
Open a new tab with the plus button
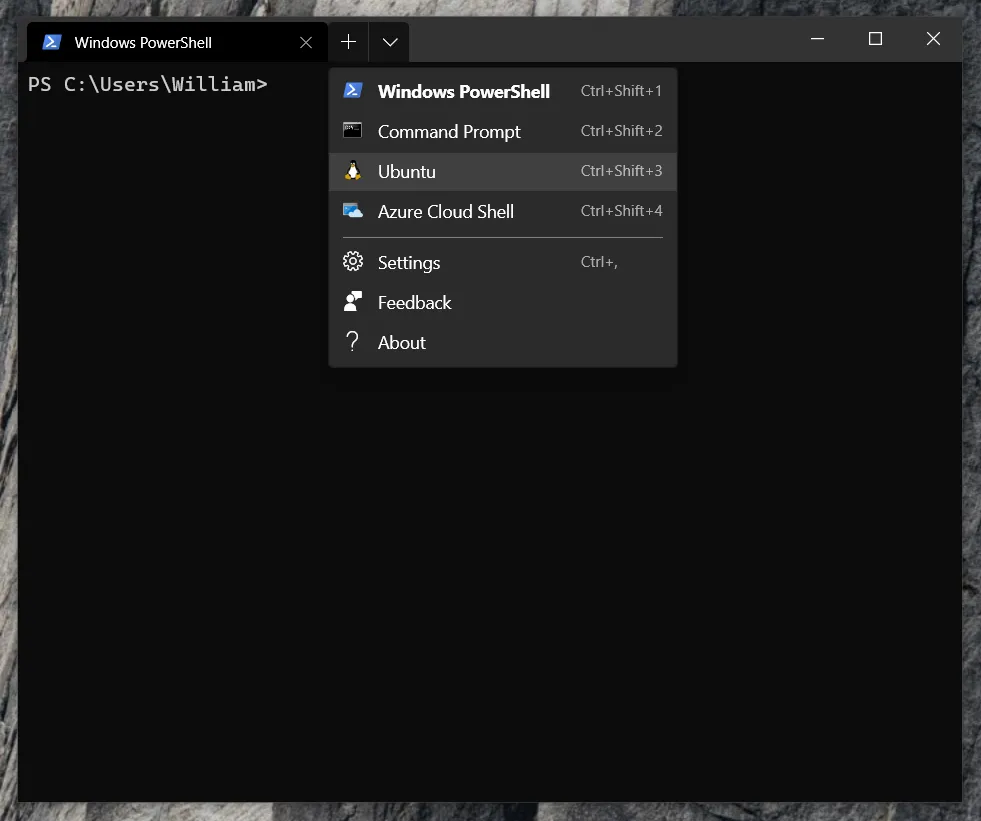348,42
